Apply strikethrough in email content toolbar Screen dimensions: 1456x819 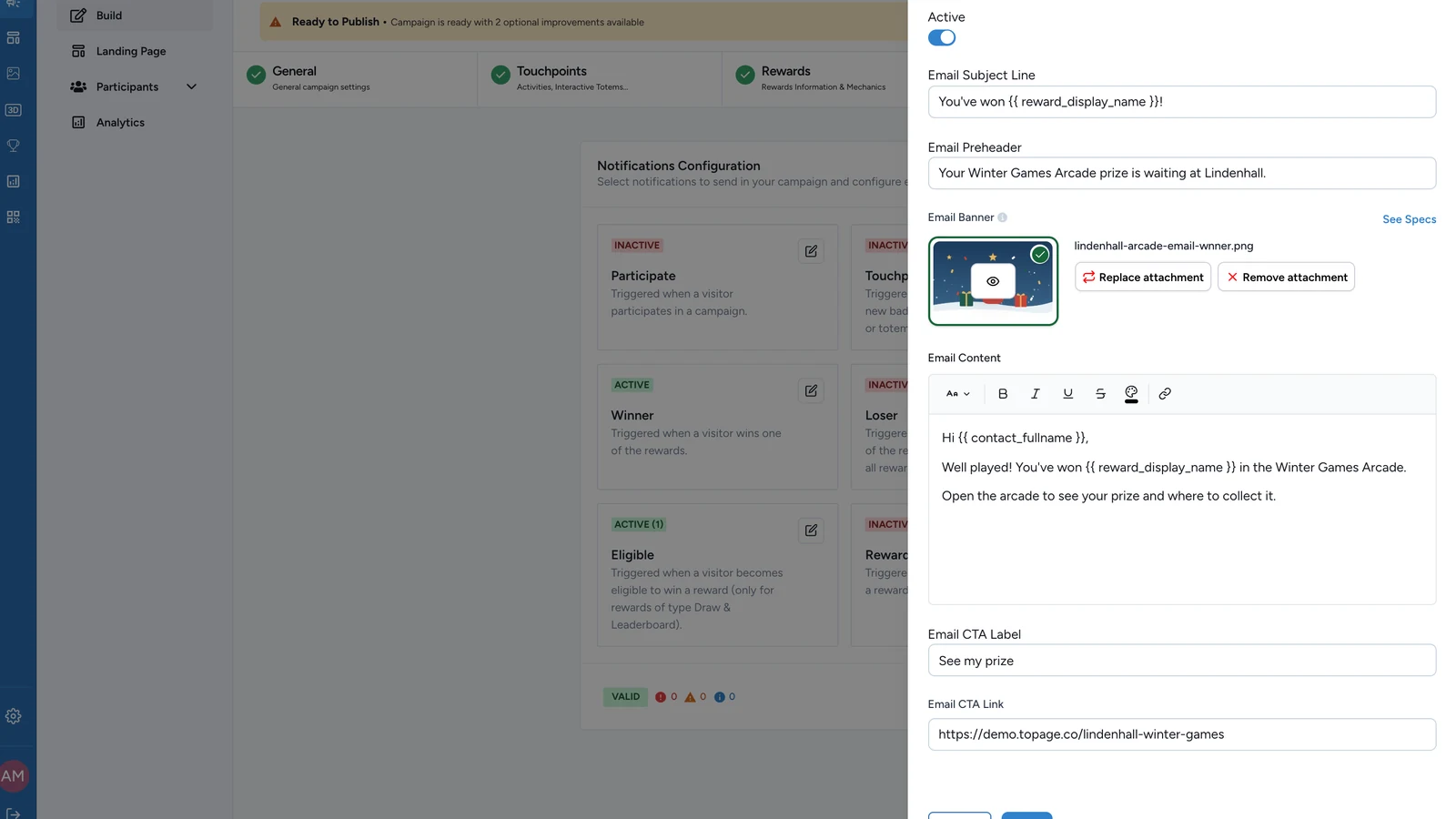coord(1100,394)
